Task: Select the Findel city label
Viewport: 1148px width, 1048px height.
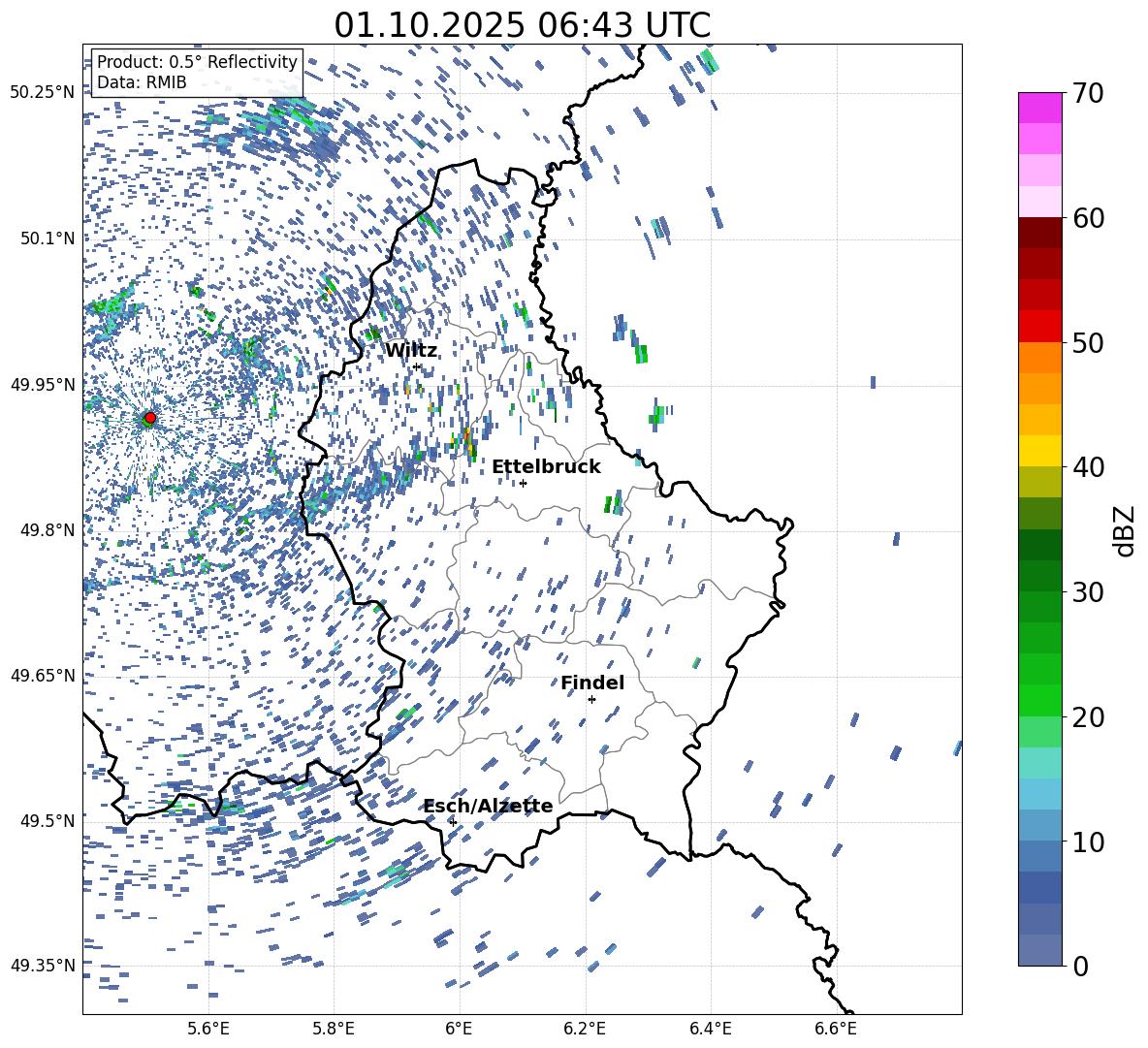Action: click(x=592, y=683)
